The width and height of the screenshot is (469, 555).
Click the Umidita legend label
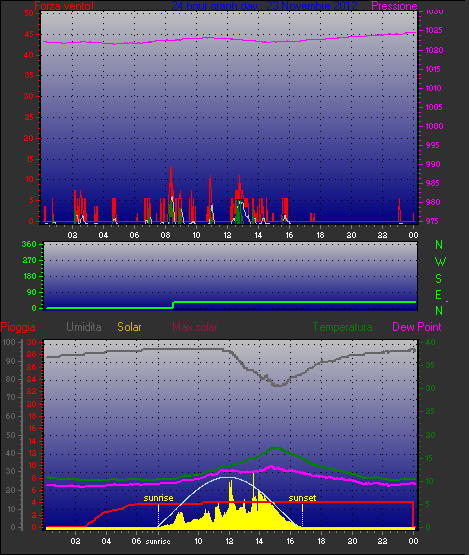point(84,327)
